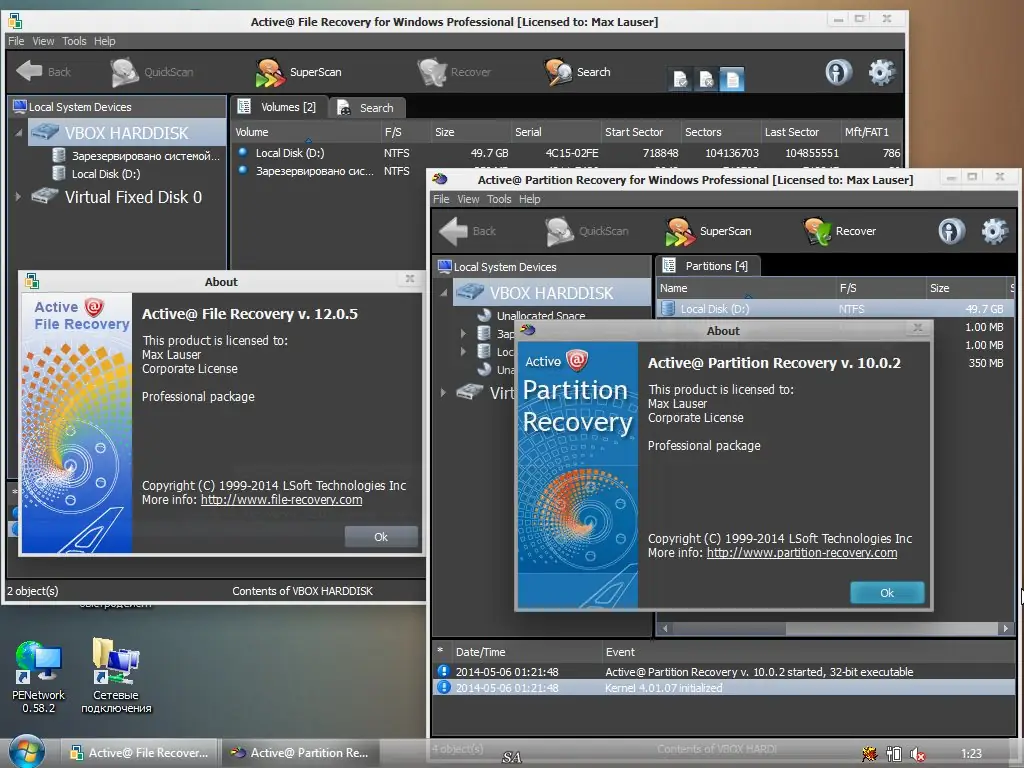Screen dimensions: 1024x768
Task: Click Recover in Partition Recovery toolbar
Action: pos(840,231)
